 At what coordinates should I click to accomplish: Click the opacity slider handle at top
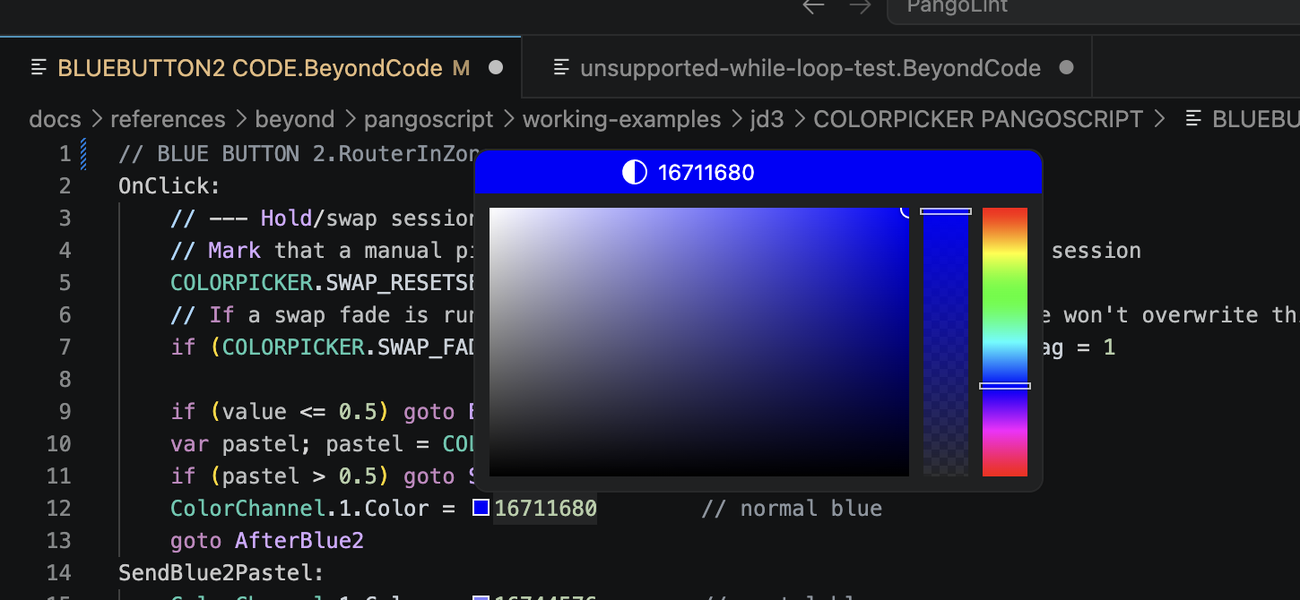coord(945,211)
